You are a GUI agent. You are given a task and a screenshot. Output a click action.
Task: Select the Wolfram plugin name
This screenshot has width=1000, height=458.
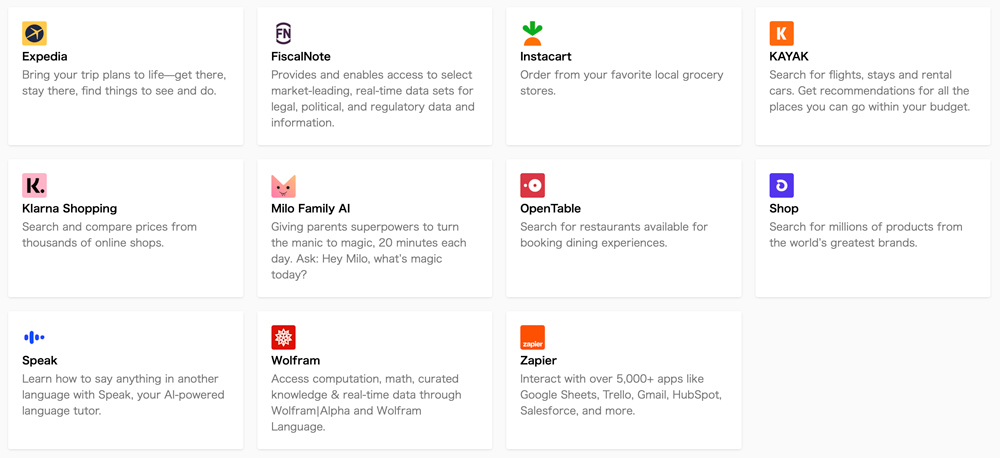tap(295, 360)
